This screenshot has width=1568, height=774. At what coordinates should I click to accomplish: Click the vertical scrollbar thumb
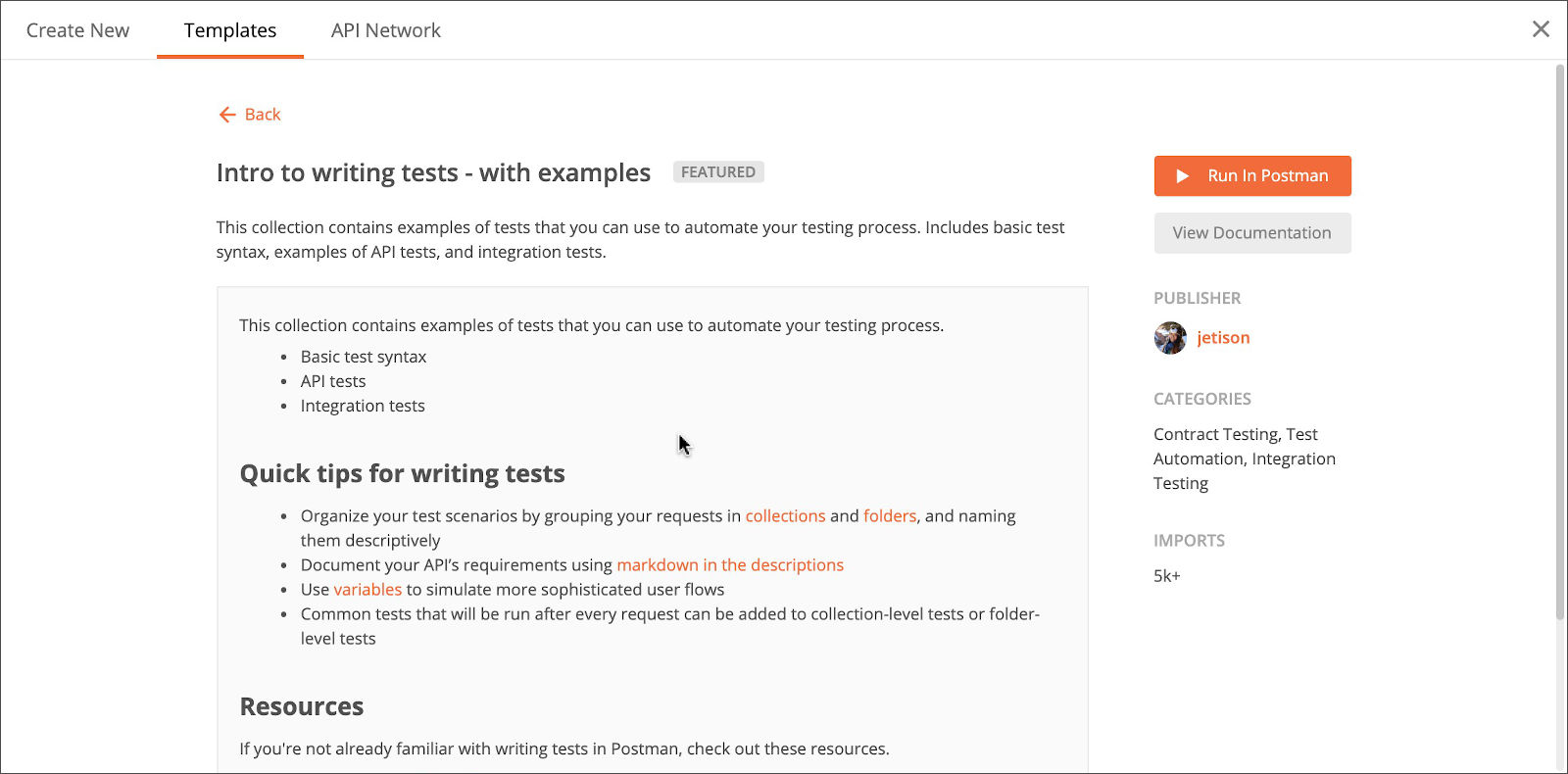[x=1560, y=342]
